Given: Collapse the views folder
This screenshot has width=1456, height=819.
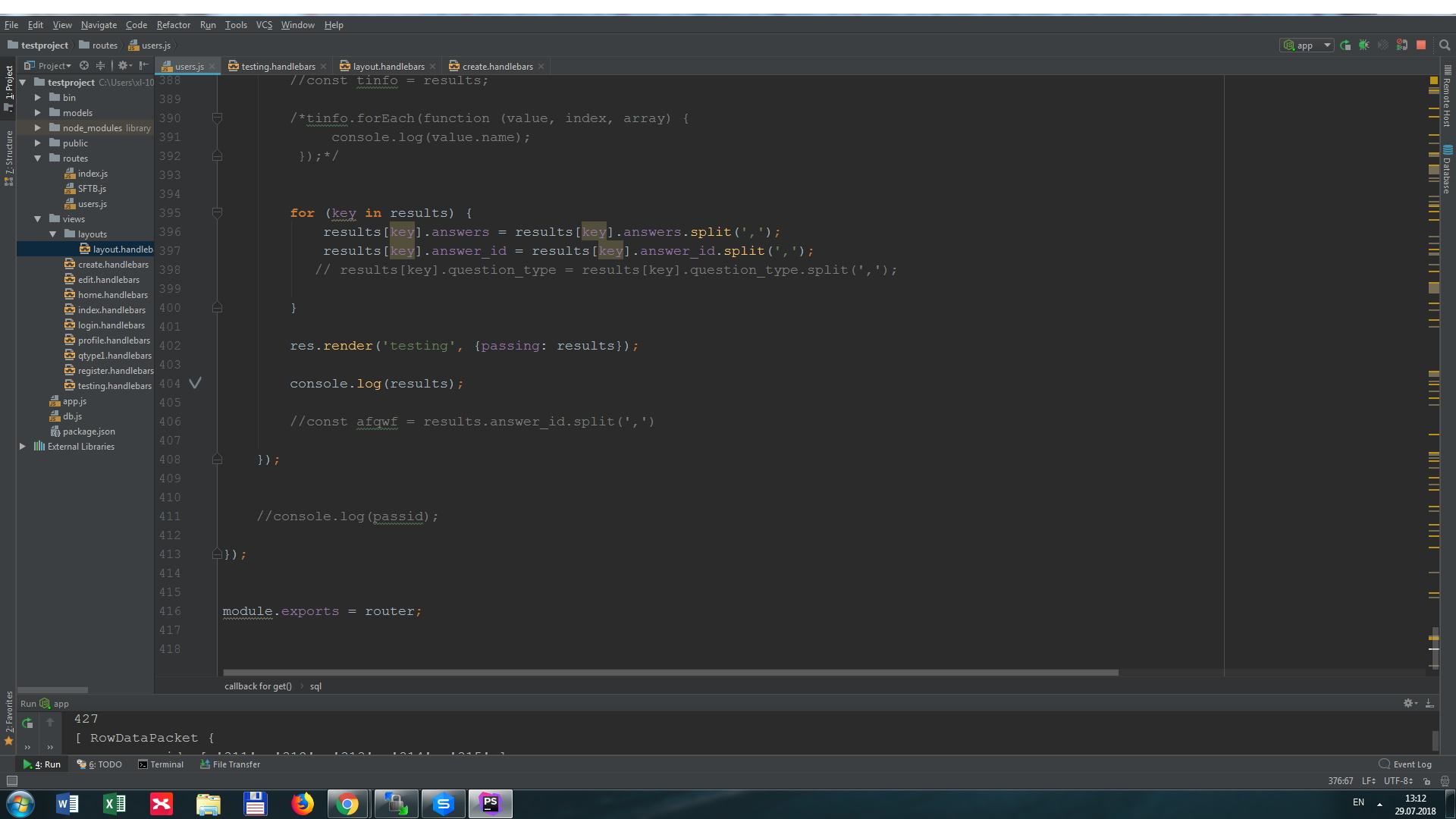Looking at the screenshot, I should click(38, 219).
